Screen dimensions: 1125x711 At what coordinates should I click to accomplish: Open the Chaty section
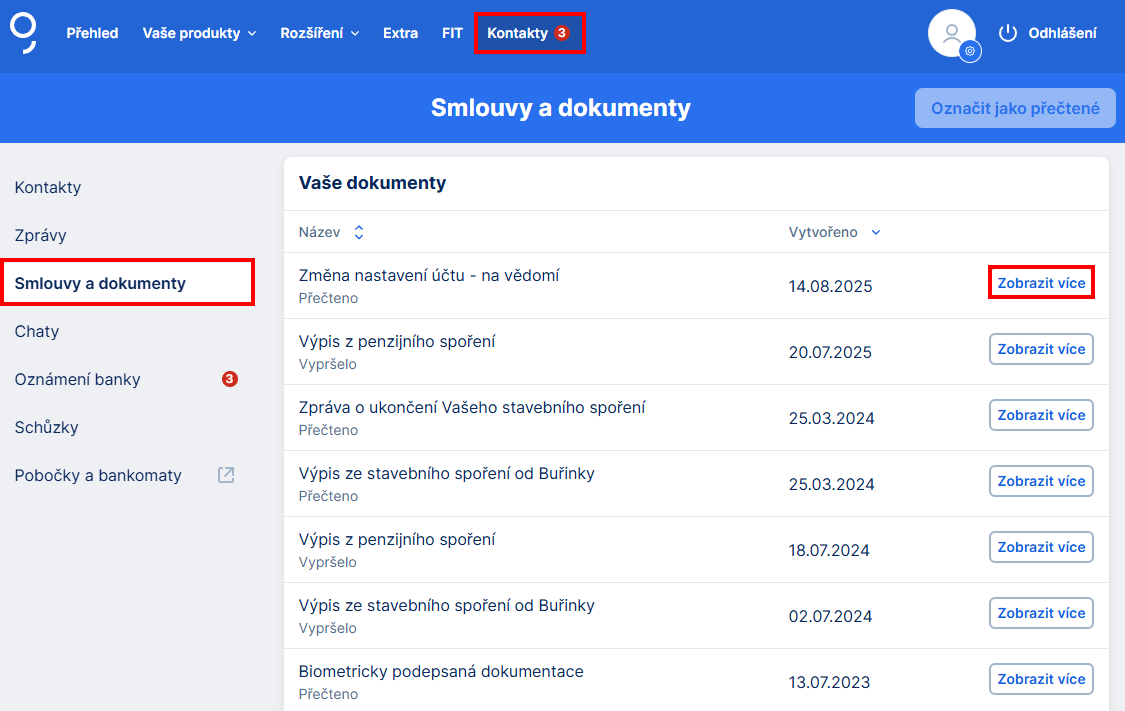36,331
